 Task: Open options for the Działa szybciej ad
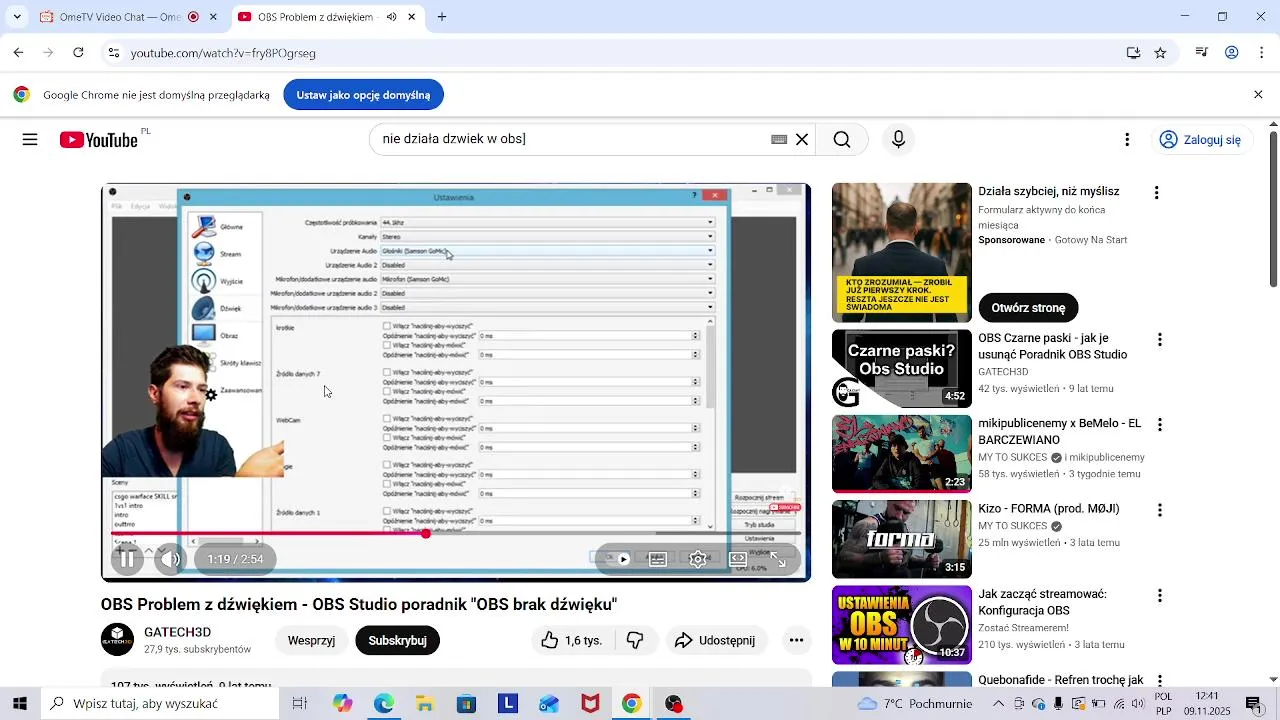point(1157,192)
